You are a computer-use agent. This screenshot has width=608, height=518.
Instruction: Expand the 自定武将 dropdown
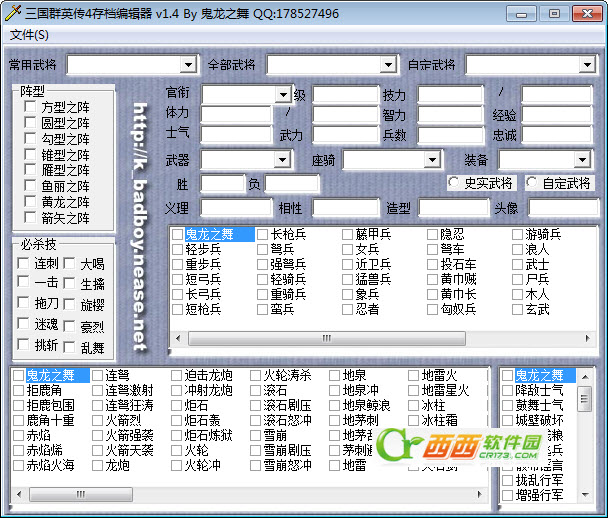(587, 64)
